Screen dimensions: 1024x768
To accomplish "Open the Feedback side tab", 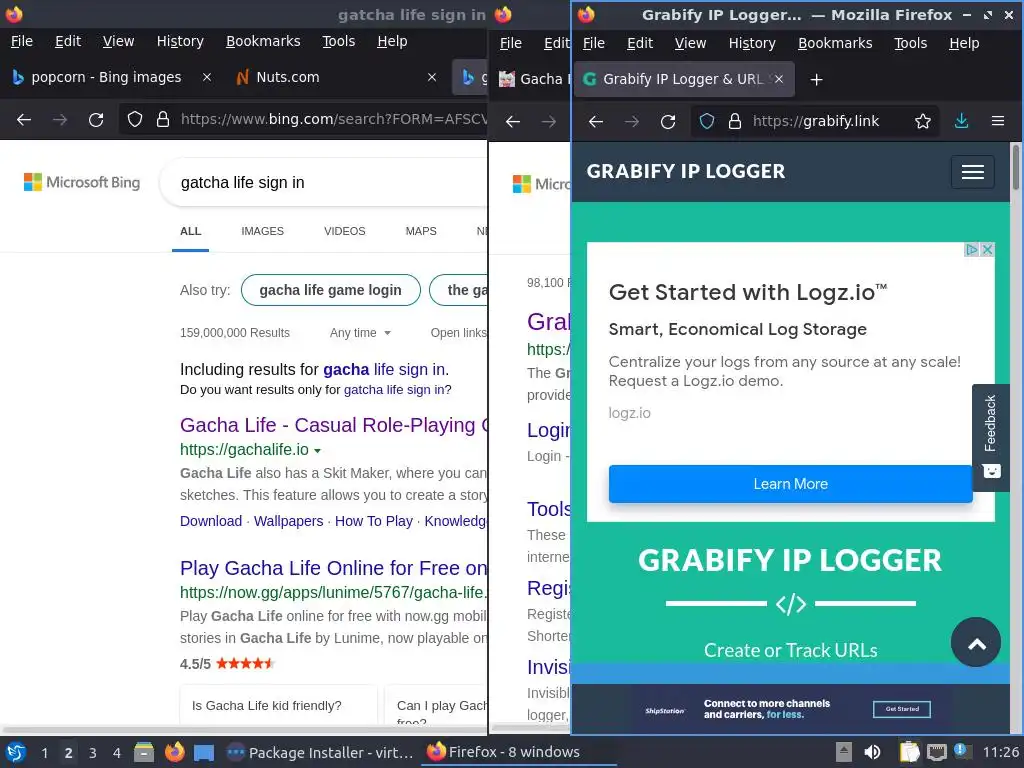I will [x=991, y=437].
